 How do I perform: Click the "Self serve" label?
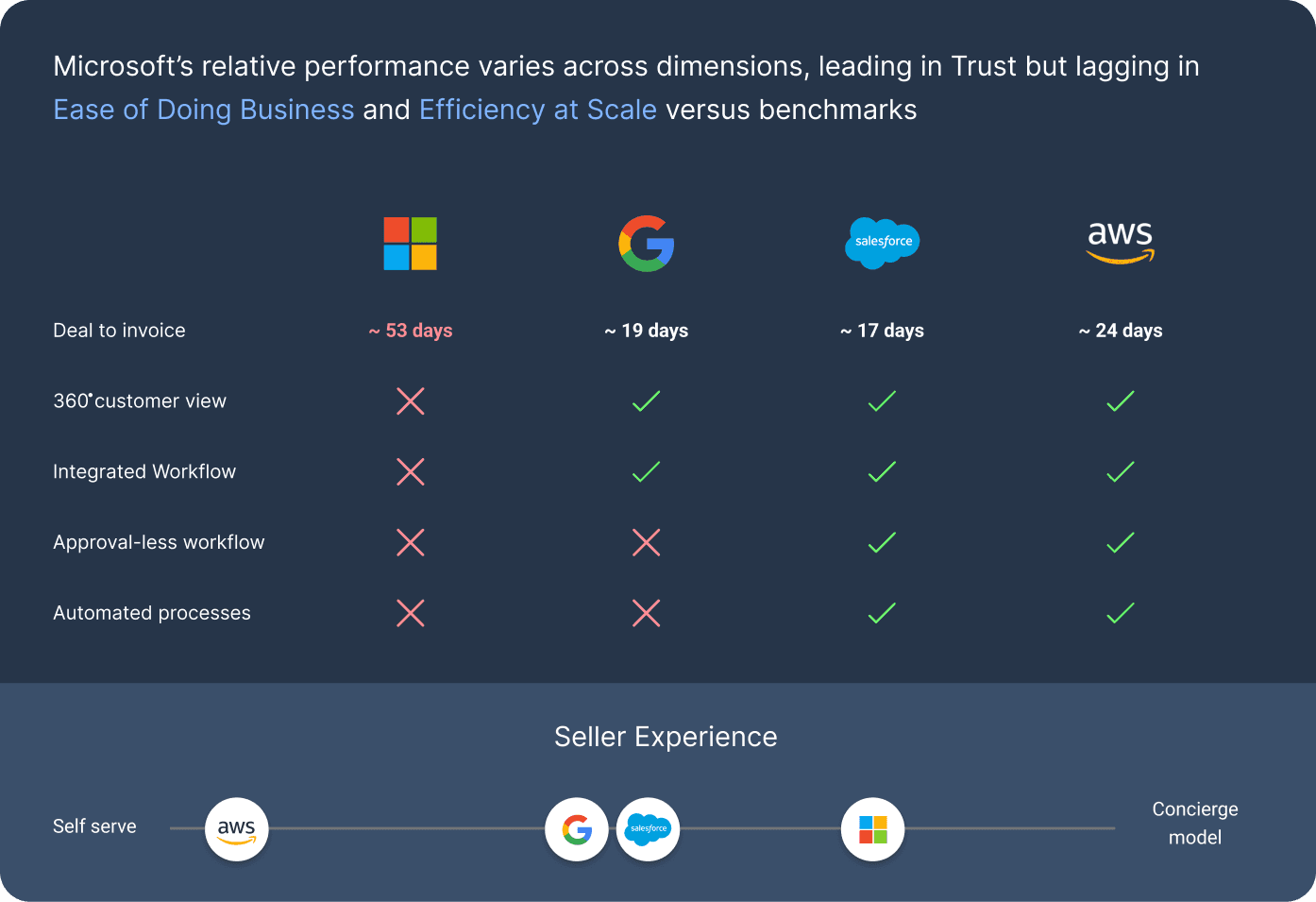pos(94,826)
